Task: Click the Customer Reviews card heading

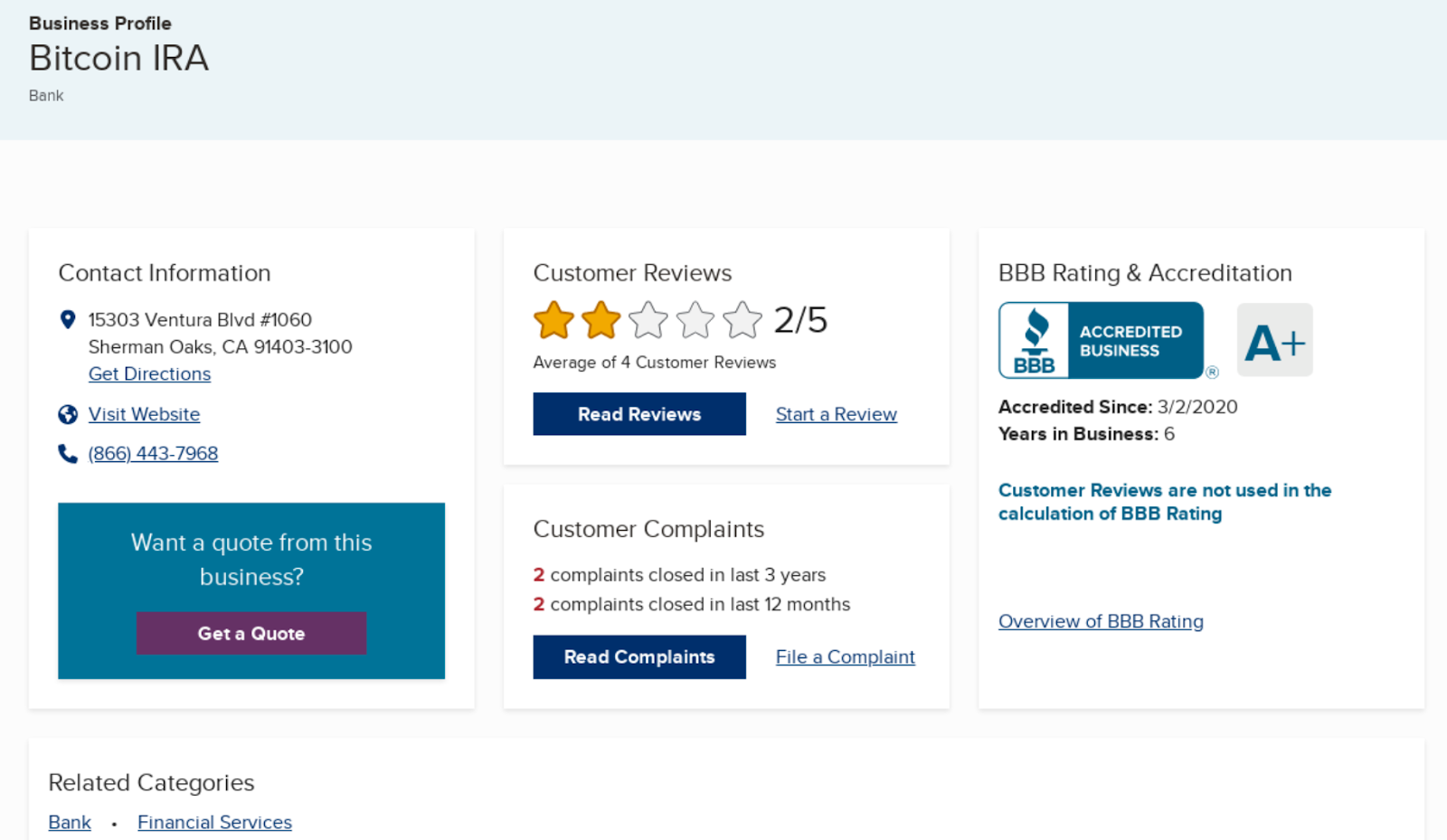Action: click(x=632, y=273)
